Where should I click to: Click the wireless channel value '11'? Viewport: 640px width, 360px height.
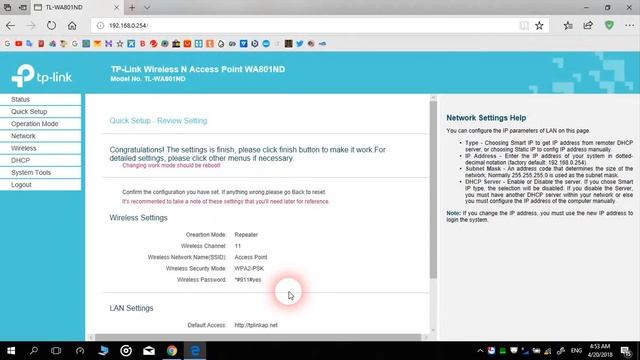tap(238, 246)
